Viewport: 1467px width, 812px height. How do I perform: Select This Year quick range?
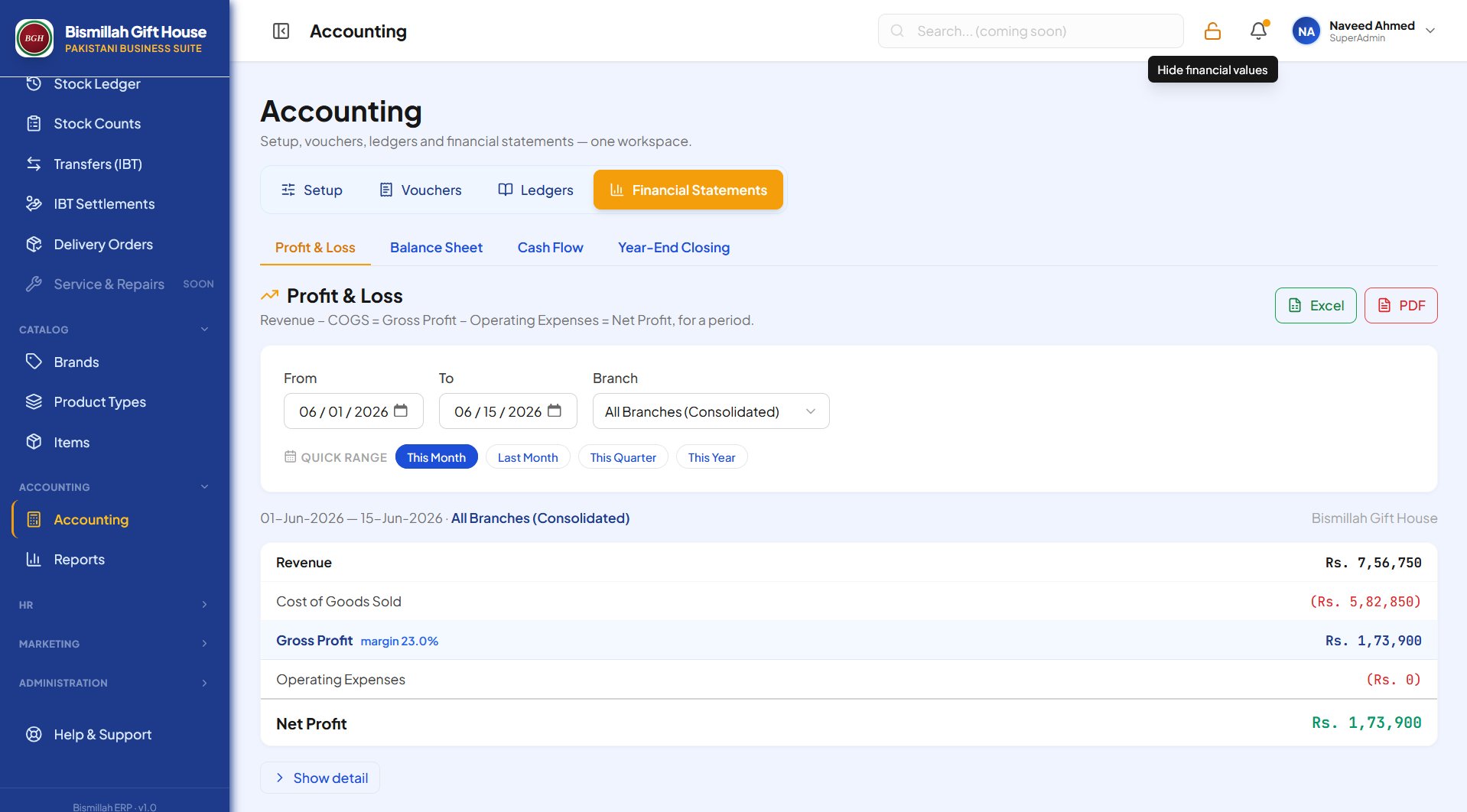click(x=711, y=457)
